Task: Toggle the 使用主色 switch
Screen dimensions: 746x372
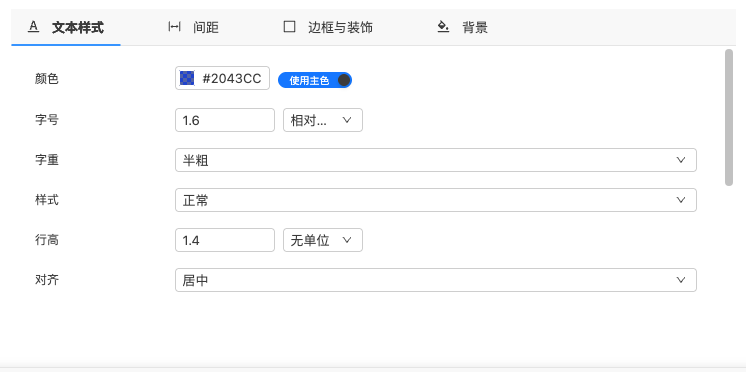Action: tap(315, 80)
